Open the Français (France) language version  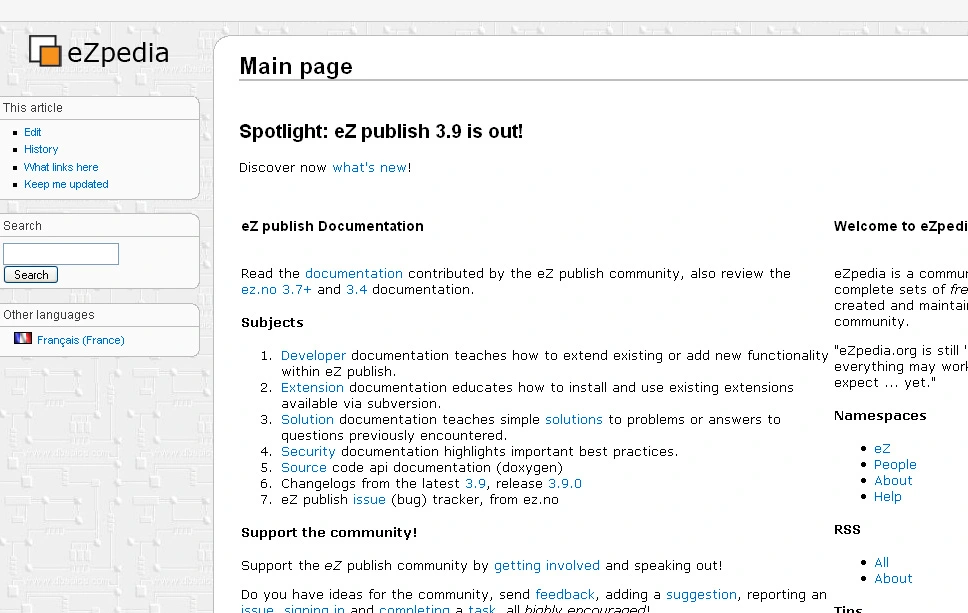click(80, 340)
